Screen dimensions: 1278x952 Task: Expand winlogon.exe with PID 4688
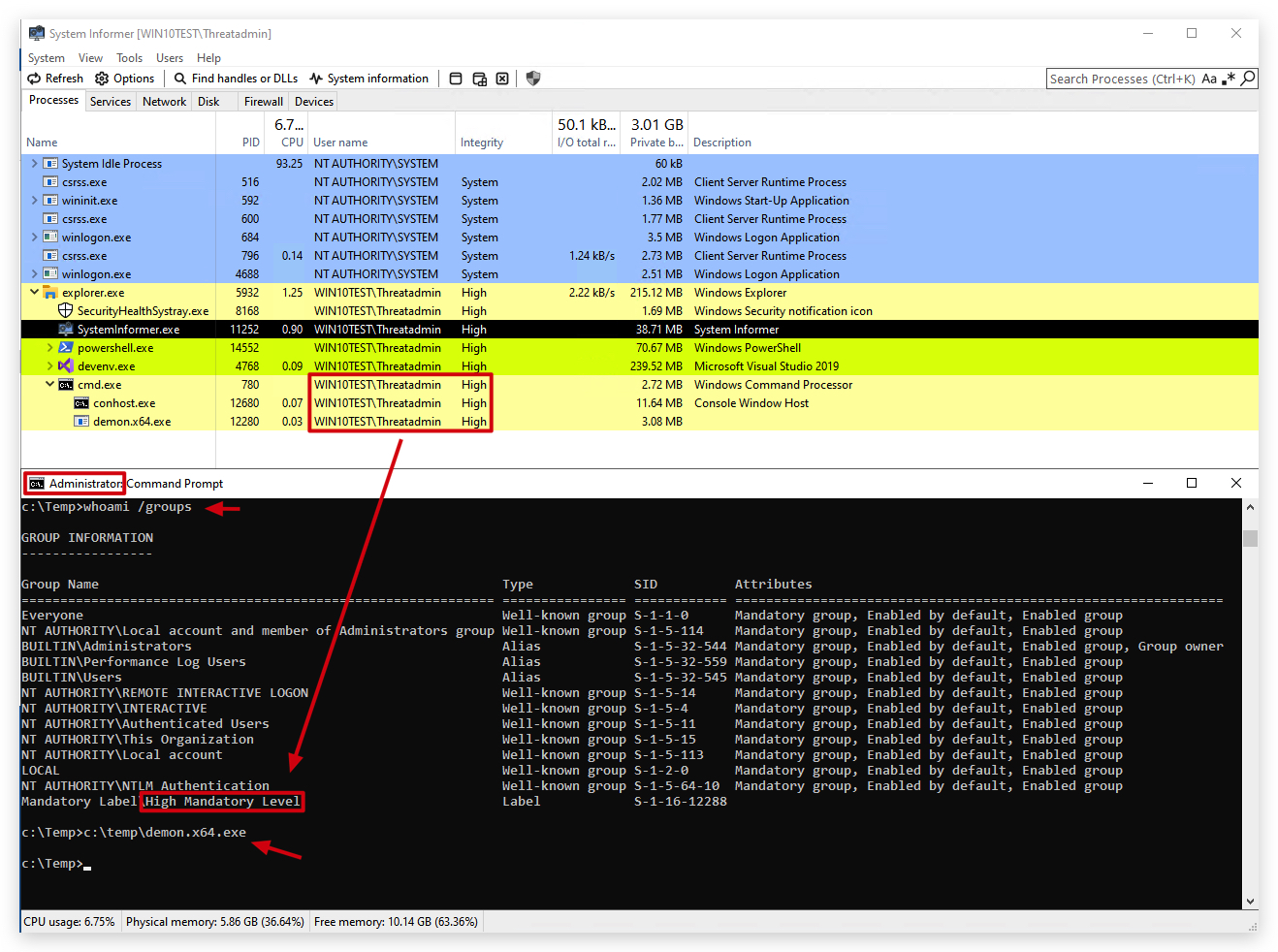35,274
